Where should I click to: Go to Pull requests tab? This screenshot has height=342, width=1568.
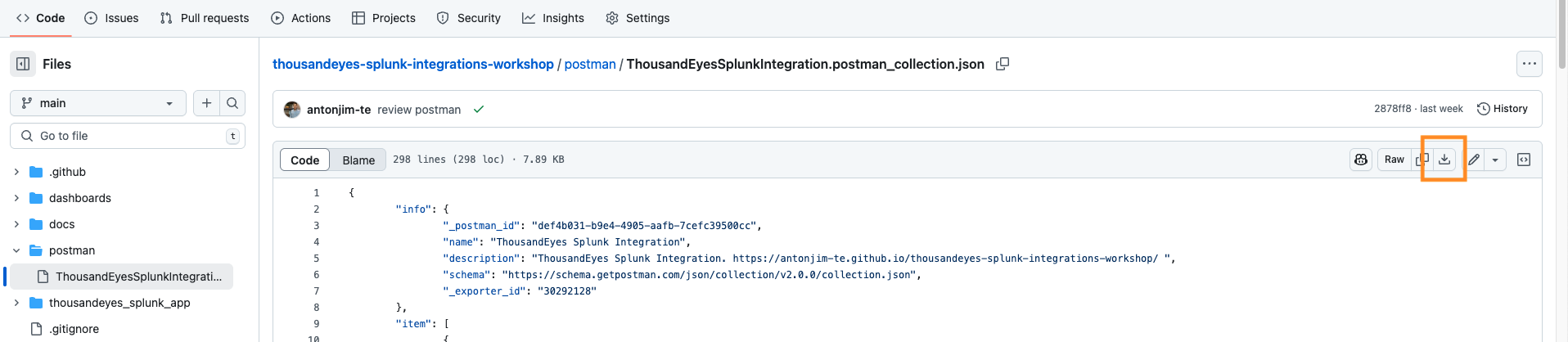pos(205,18)
